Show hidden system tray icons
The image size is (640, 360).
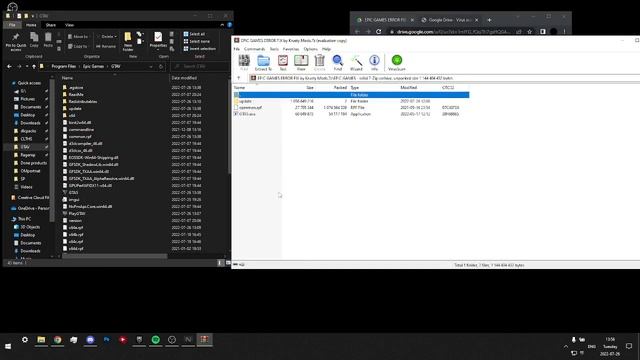(566, 347)
